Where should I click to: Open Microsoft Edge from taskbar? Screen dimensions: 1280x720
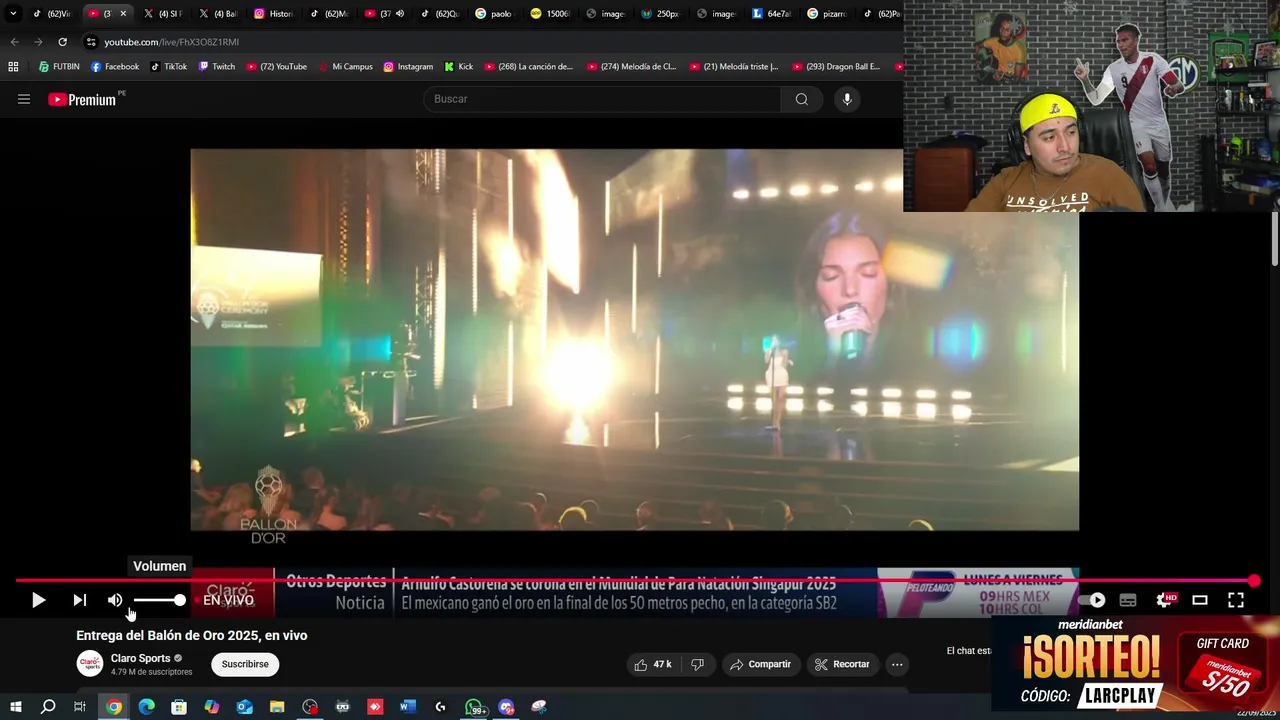(x=147, y=707)
